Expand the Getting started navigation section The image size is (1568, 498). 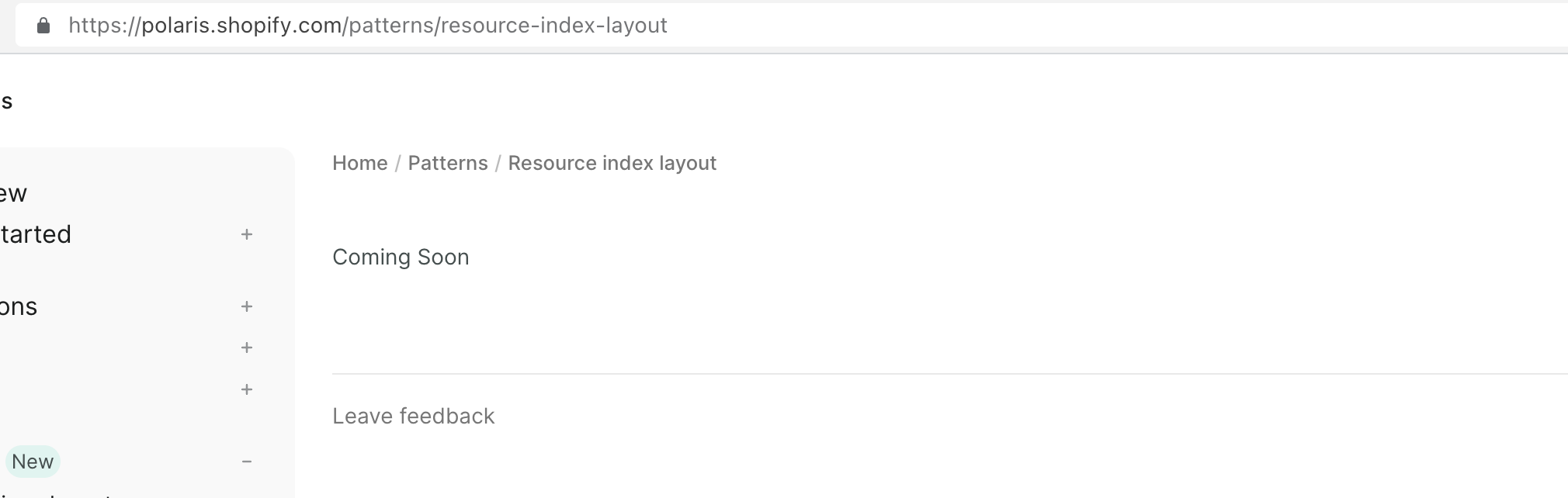246,234
